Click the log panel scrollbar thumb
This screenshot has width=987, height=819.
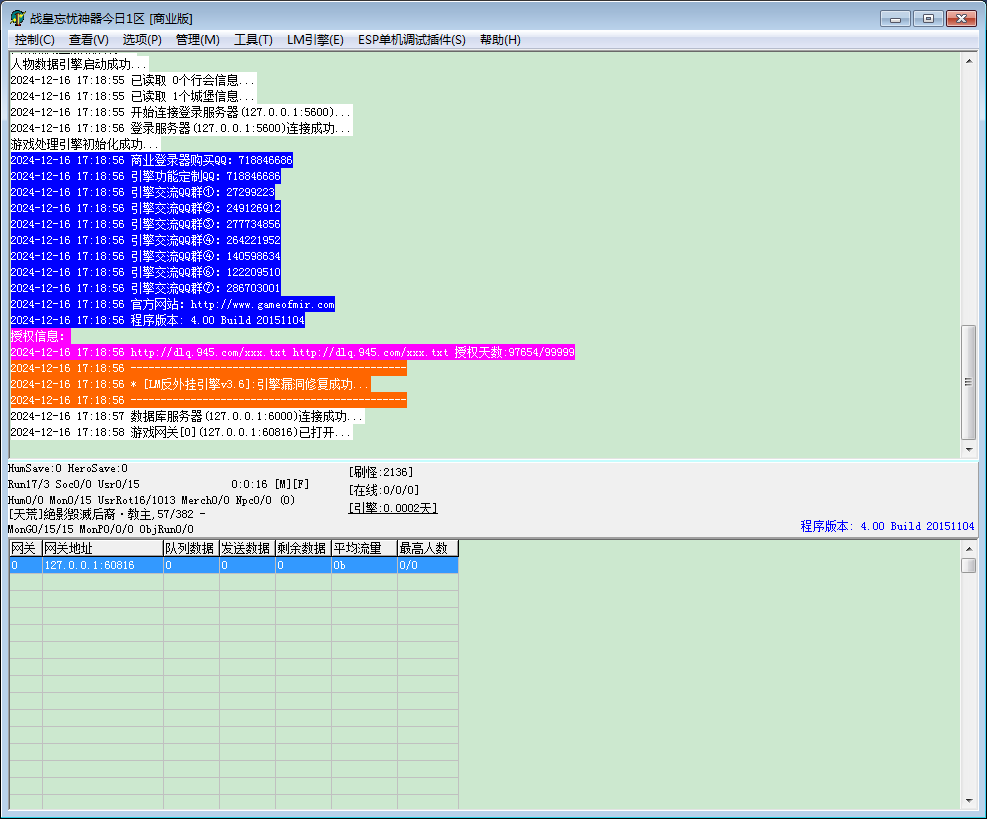coord(969,382)
